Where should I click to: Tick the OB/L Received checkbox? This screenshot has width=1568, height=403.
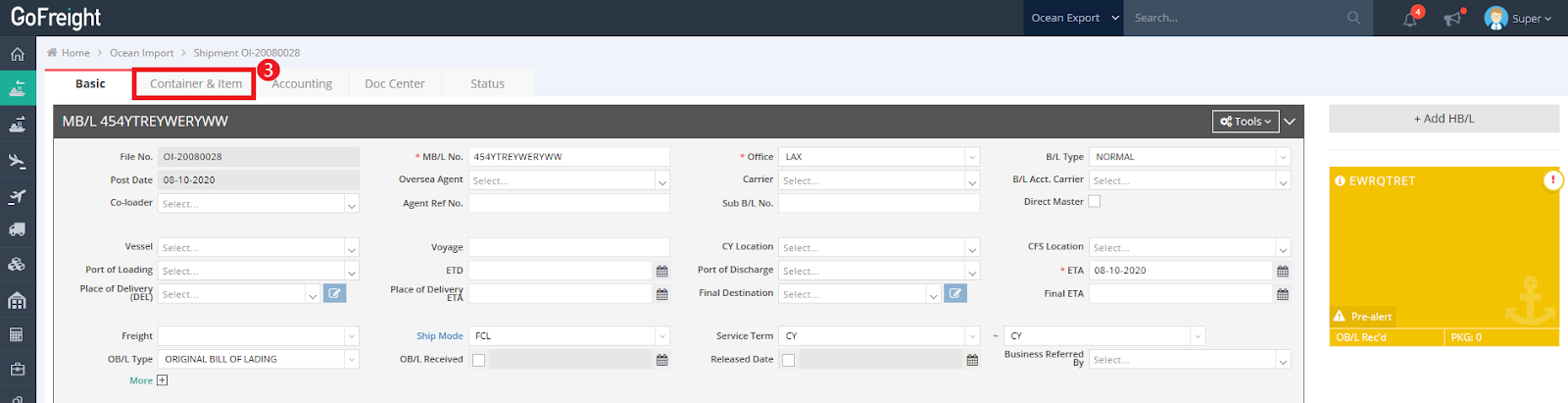coord(478,360)
